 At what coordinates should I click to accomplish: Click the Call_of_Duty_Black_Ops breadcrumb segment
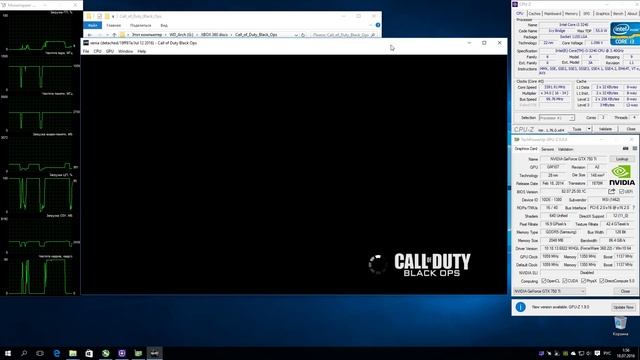tap(256, 35)
